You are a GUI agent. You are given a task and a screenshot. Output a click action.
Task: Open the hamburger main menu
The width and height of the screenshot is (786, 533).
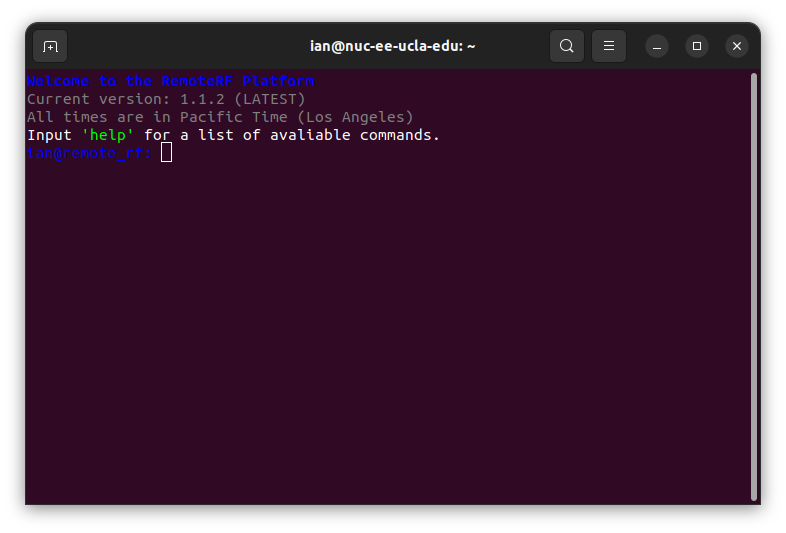pos(608,46)
